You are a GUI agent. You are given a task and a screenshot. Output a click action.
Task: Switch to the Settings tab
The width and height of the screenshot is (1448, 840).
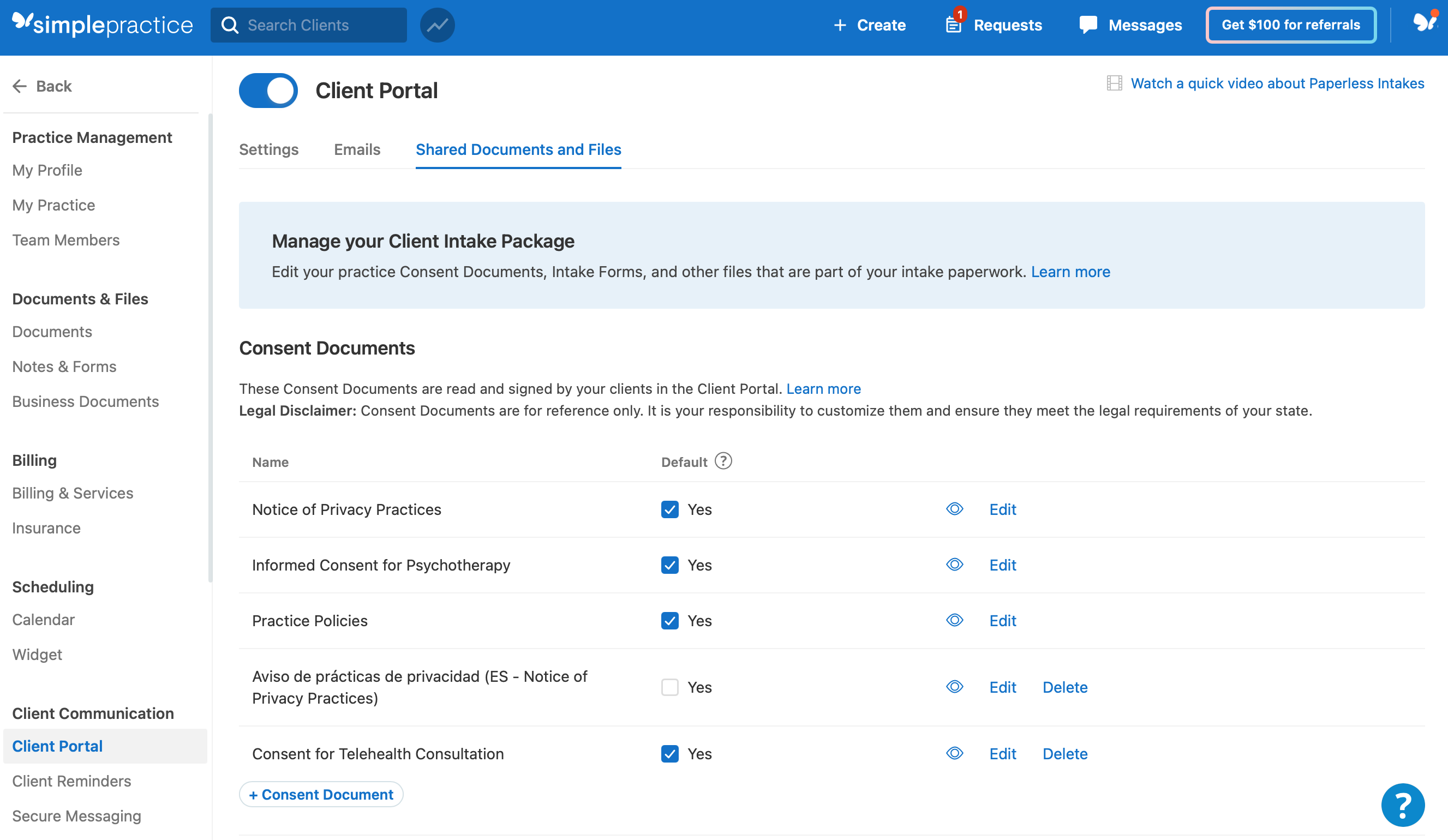tap(268, 149)
